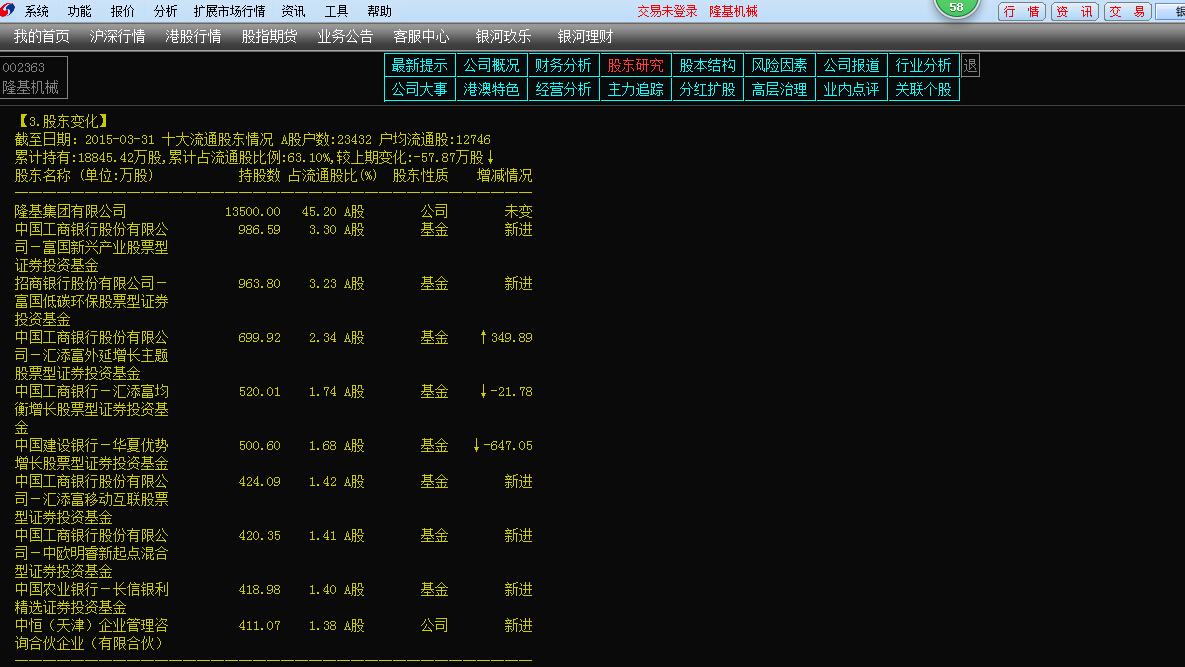Open the 最新提示 section
The height and width of the screenshot is (667, 1185).
(419, 66)
